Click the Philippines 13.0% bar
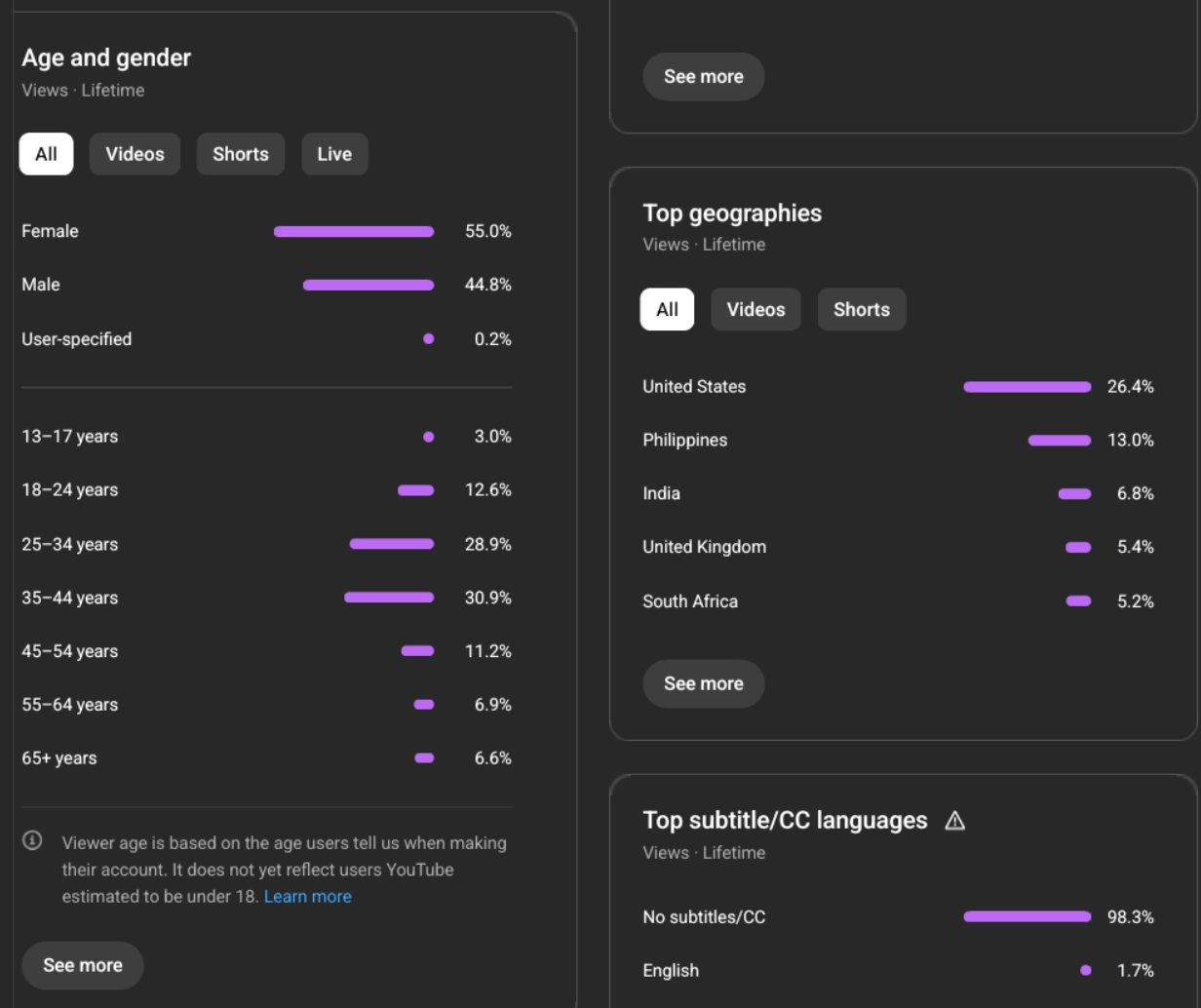Viewport: 1201px width, 1008px height. pos(1059,441)
